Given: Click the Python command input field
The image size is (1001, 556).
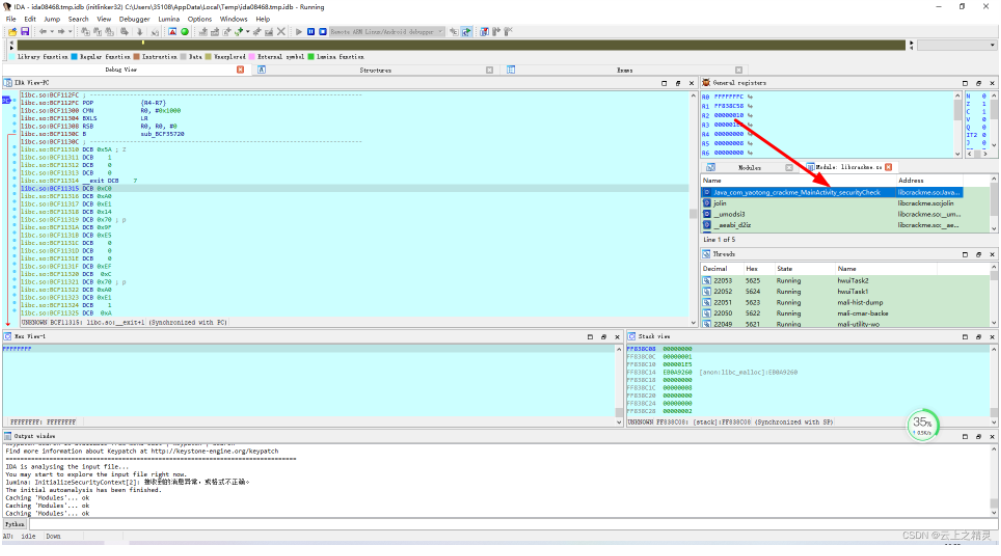Looking at the screenshot, I should (513, 524).
